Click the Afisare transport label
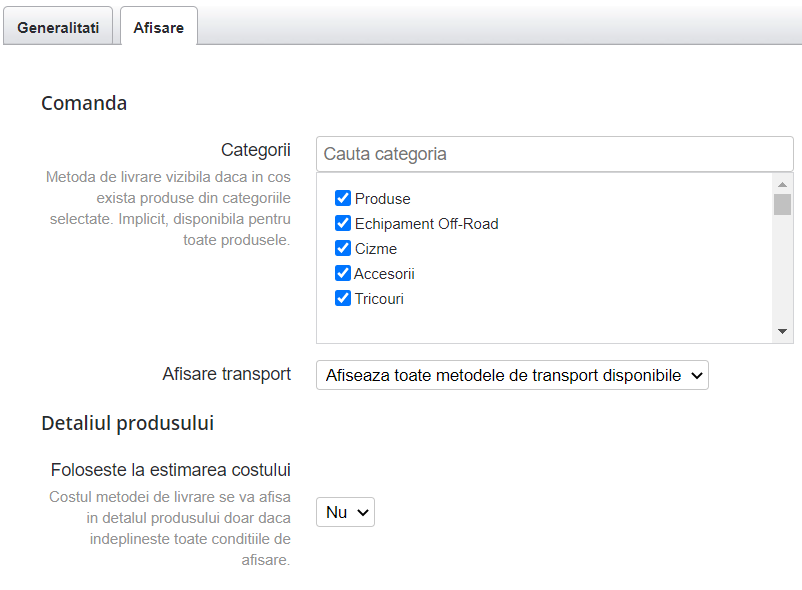The image size is (802, 590). coord(226,374)
